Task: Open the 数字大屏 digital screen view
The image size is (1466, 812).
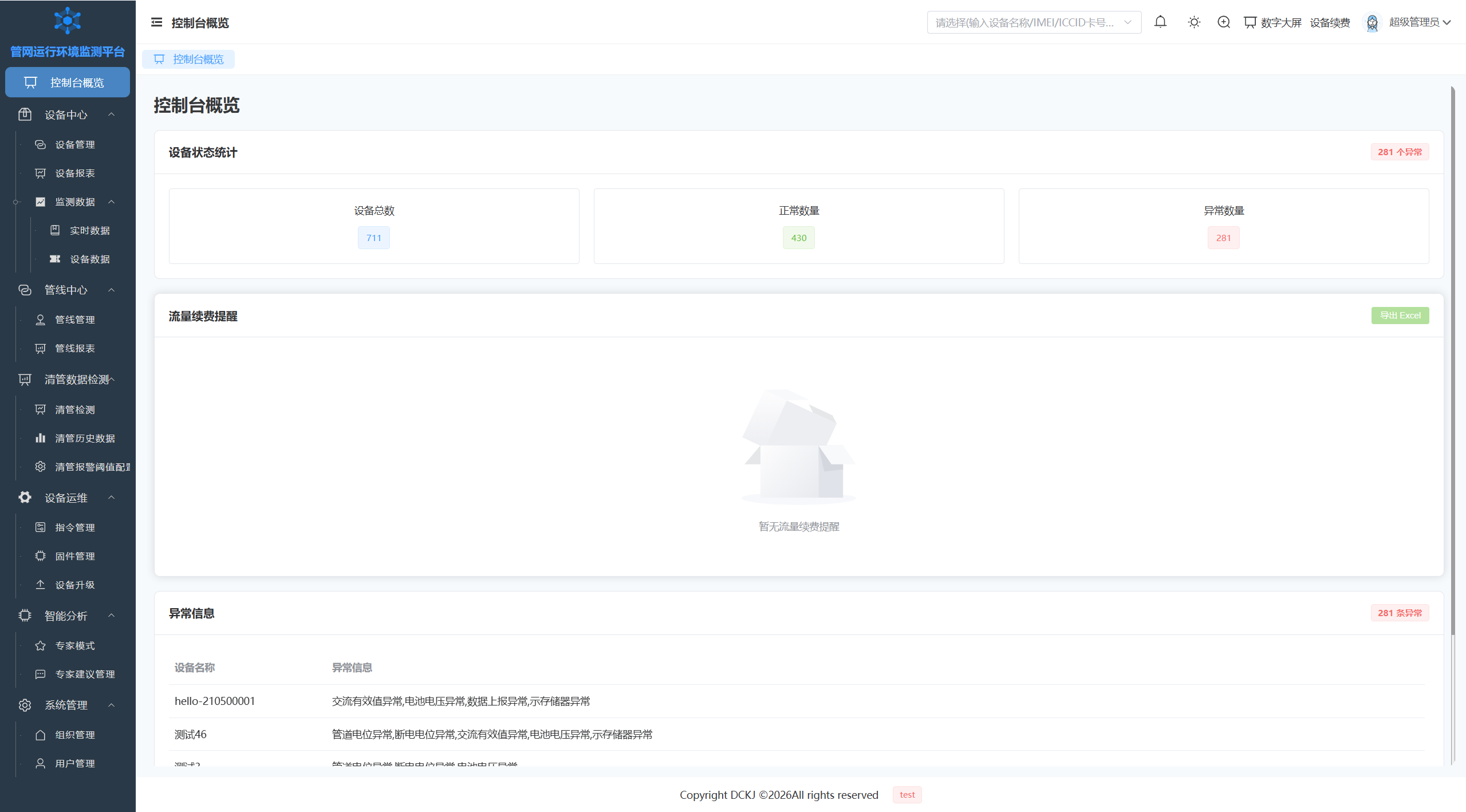Action: [x=1273, y=22]
